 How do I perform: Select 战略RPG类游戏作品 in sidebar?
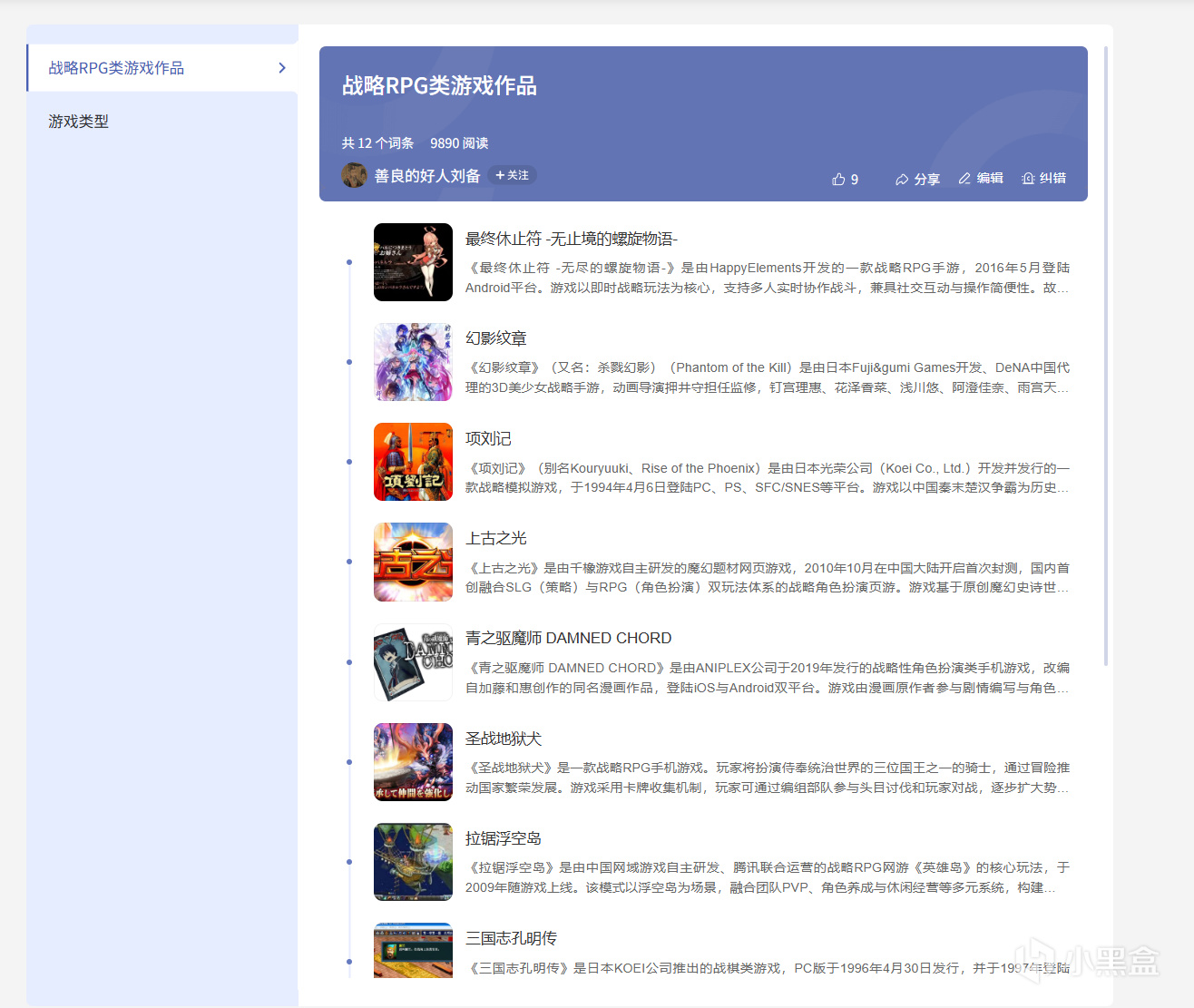pyautogui.click(x=162, y=68)
